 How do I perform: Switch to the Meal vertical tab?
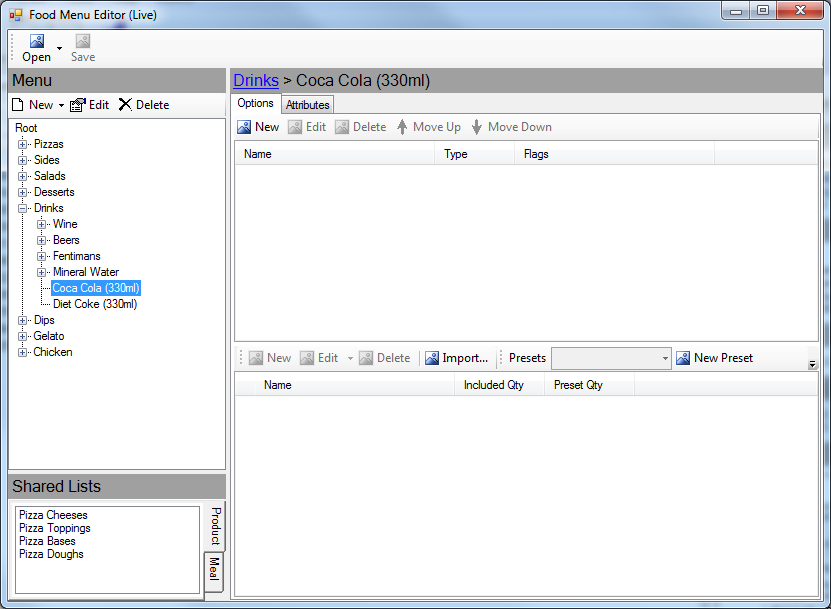(213, 570)
